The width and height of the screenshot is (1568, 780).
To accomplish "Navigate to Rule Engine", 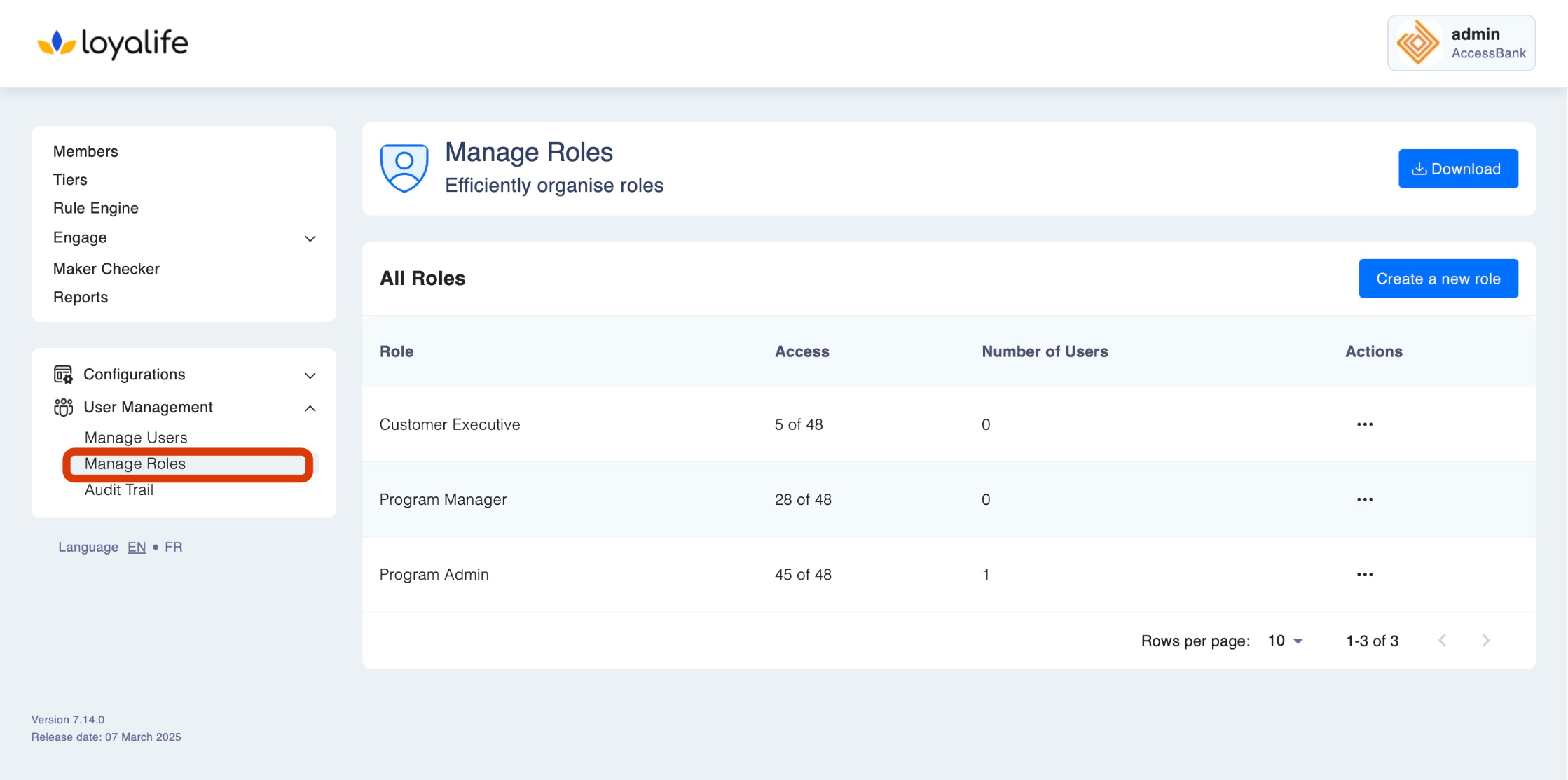I will pyautogui.click(x=96, y=208).
